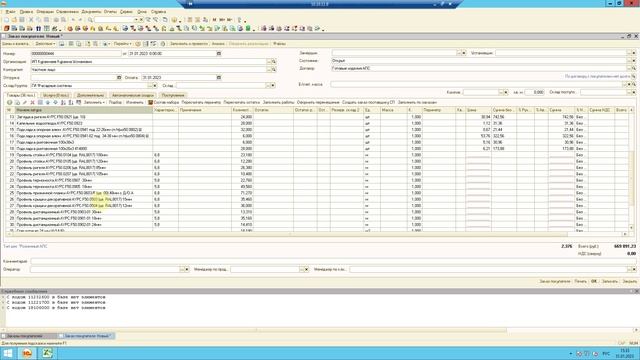Click the Записать button at the bottom
The height and width of the screenshot is (360, 640).
point(610,281)
